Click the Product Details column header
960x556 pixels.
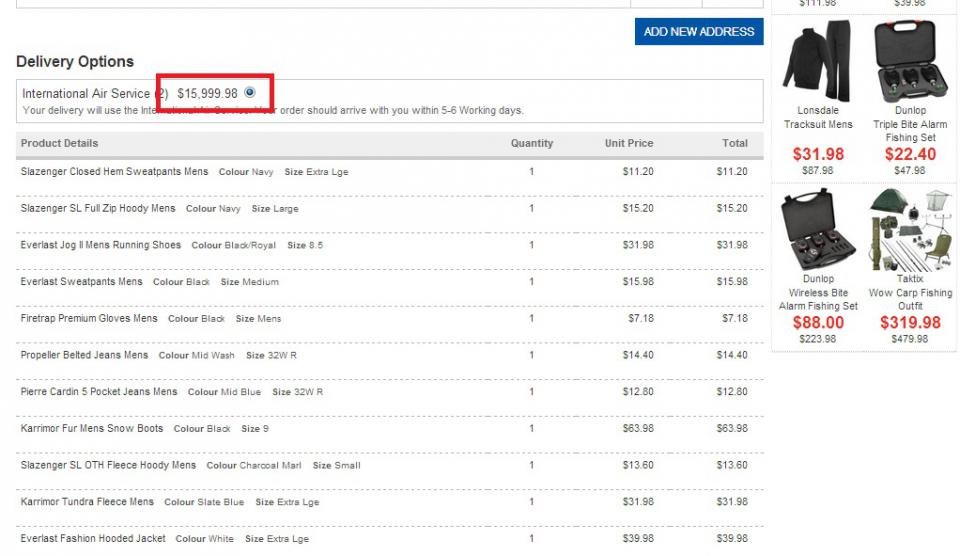click(x=59, y=144)
